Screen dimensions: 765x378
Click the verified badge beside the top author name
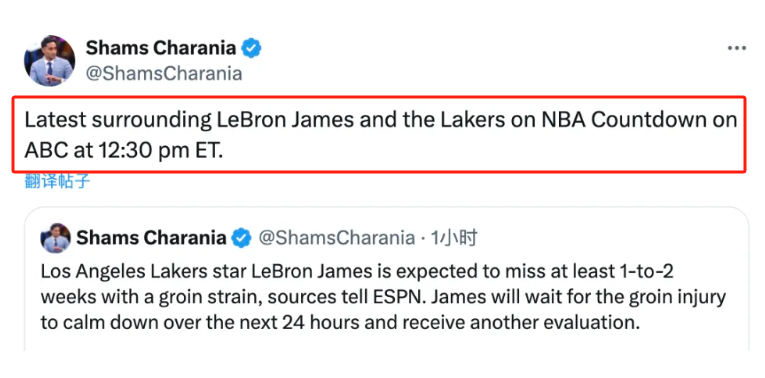(252, 48)
